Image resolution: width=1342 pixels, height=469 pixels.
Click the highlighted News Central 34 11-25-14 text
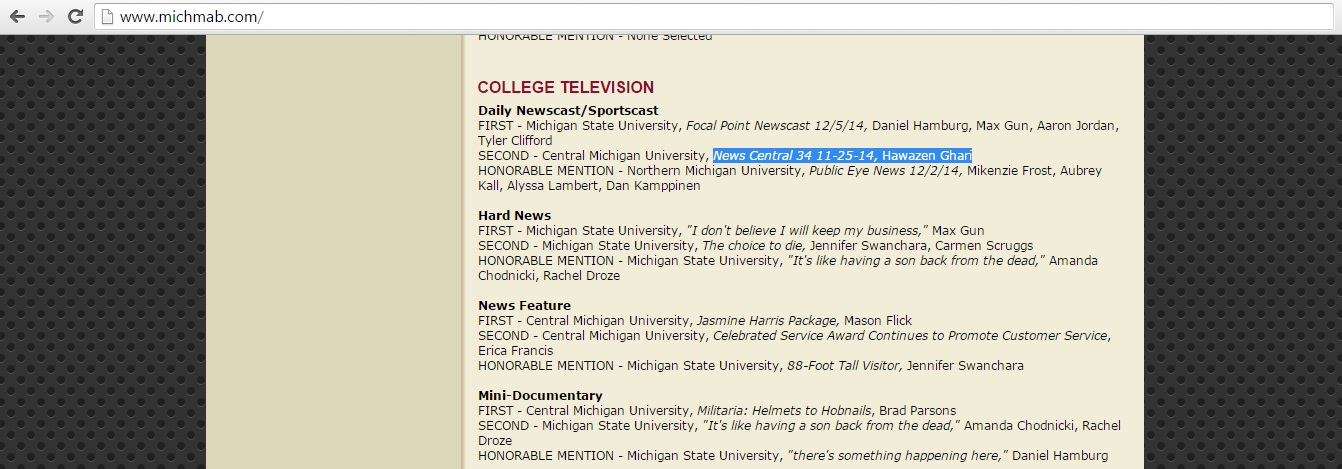pyautogui.click(x=842, y=155)
